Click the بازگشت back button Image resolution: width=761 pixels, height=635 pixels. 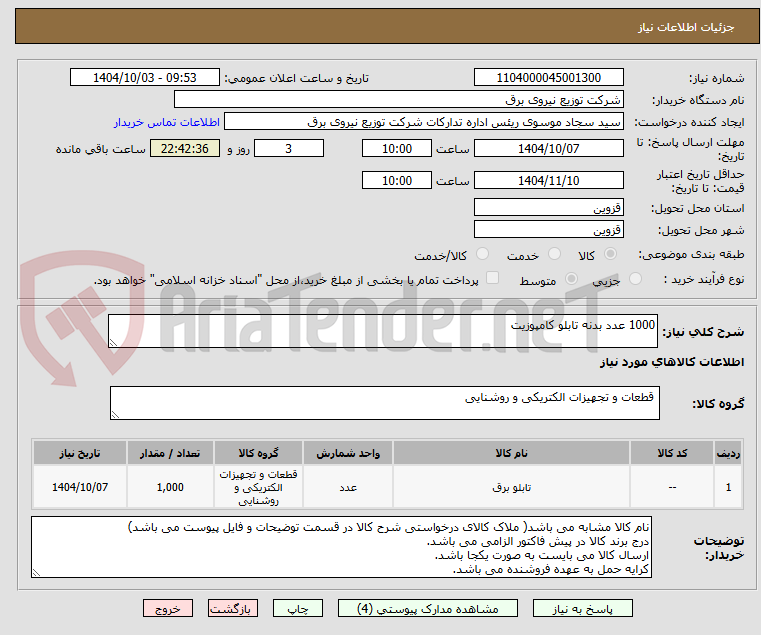(x=233, y=608)
